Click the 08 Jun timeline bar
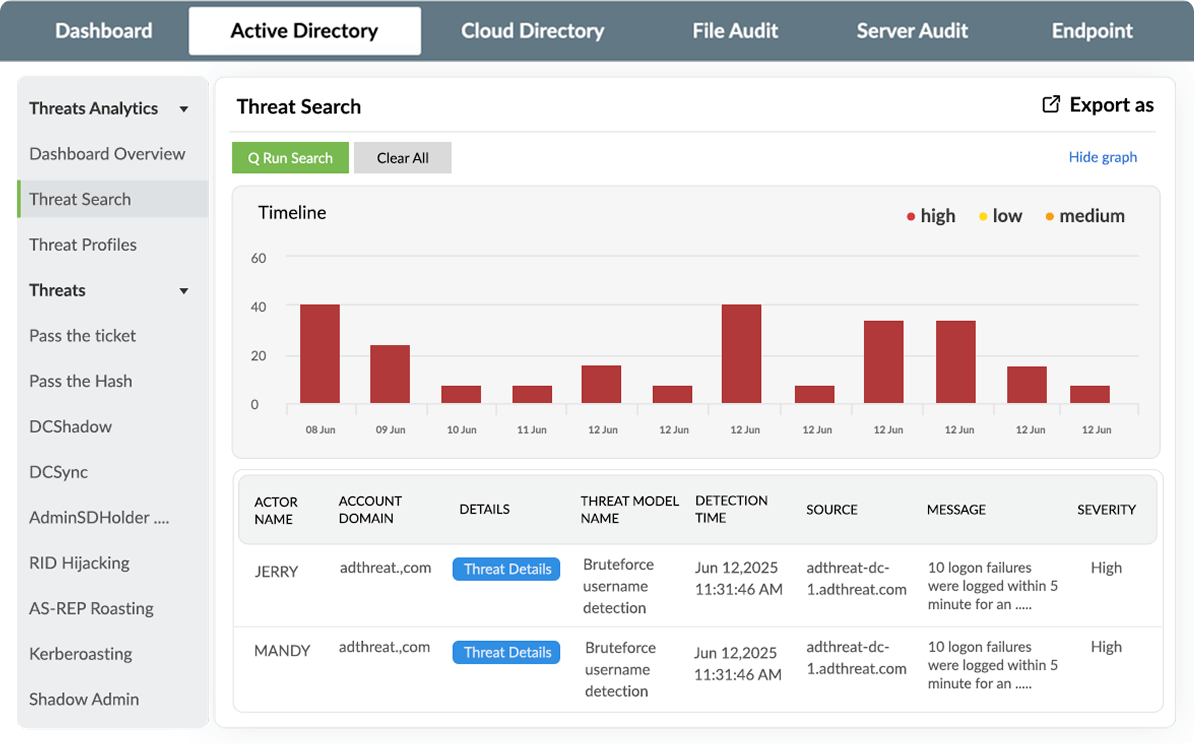1194x744 pixels. pos(320,353)
